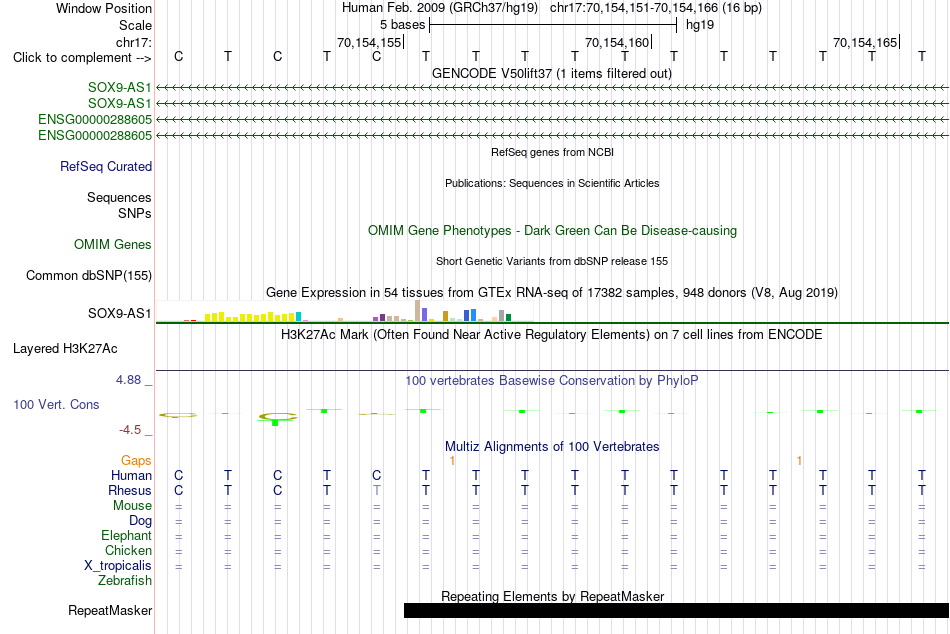Select the Mouse alignment row label

[133, 506]
